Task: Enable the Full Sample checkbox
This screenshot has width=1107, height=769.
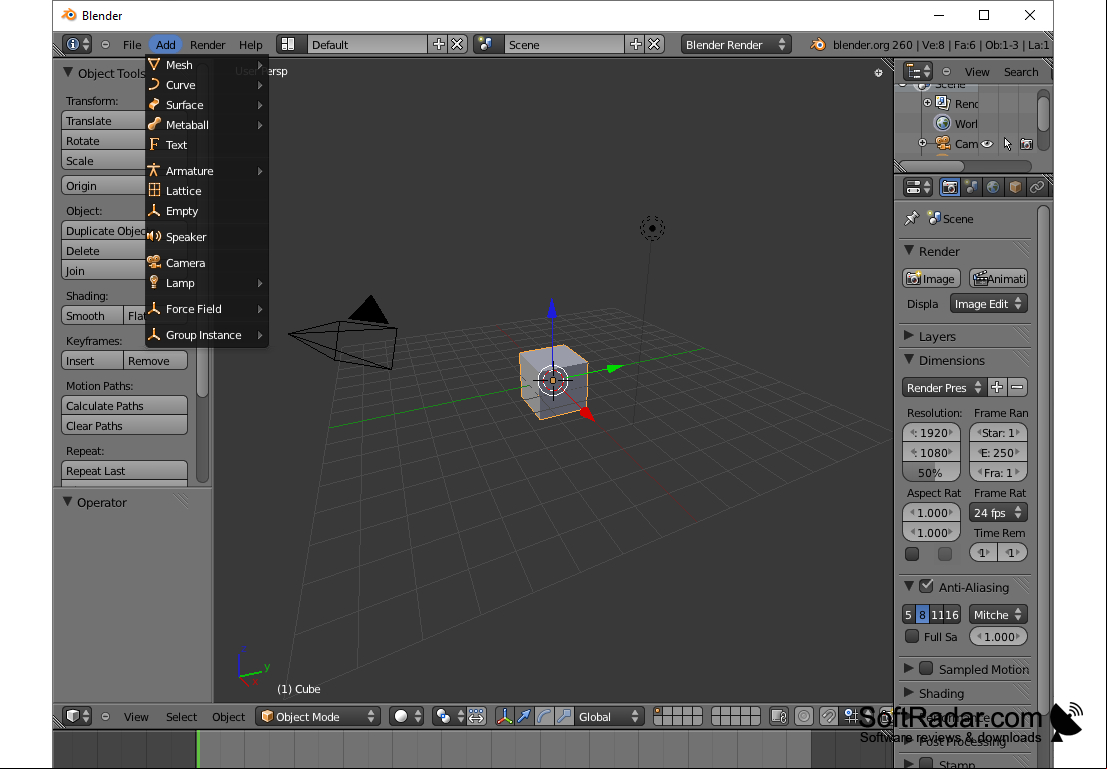Action: point(912,636)
